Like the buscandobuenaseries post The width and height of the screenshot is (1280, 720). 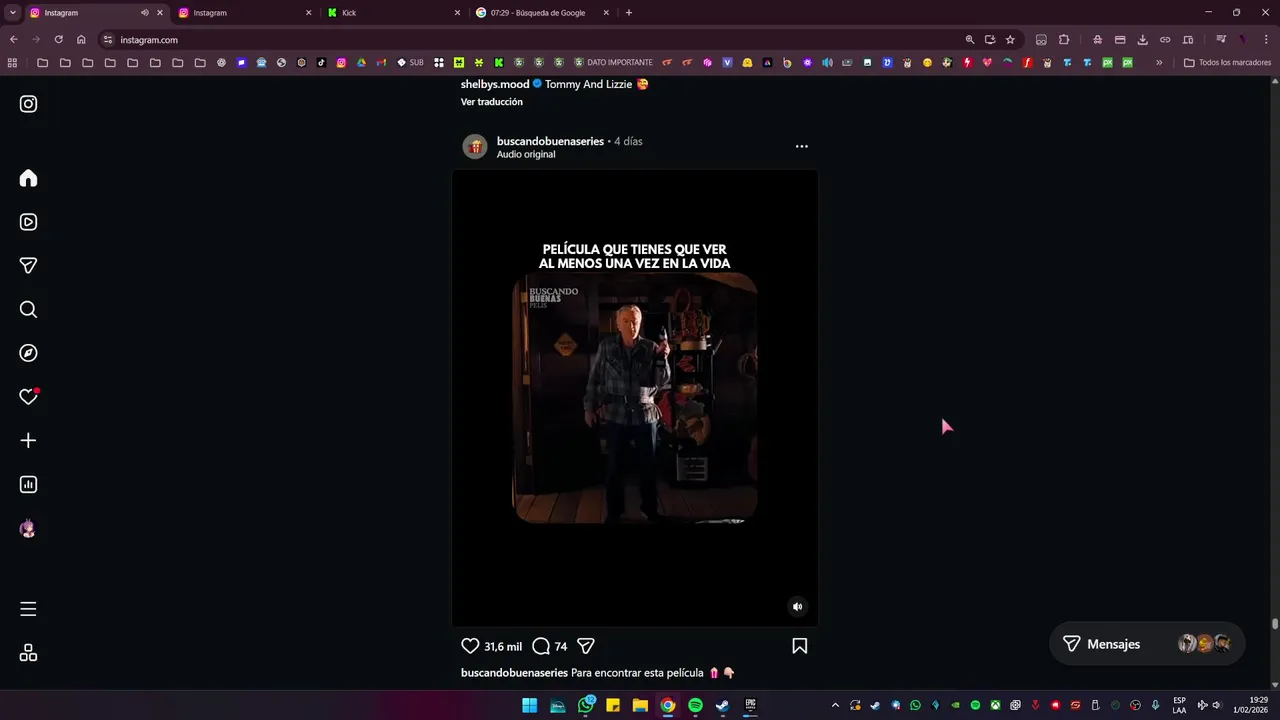tap(470, 646)
